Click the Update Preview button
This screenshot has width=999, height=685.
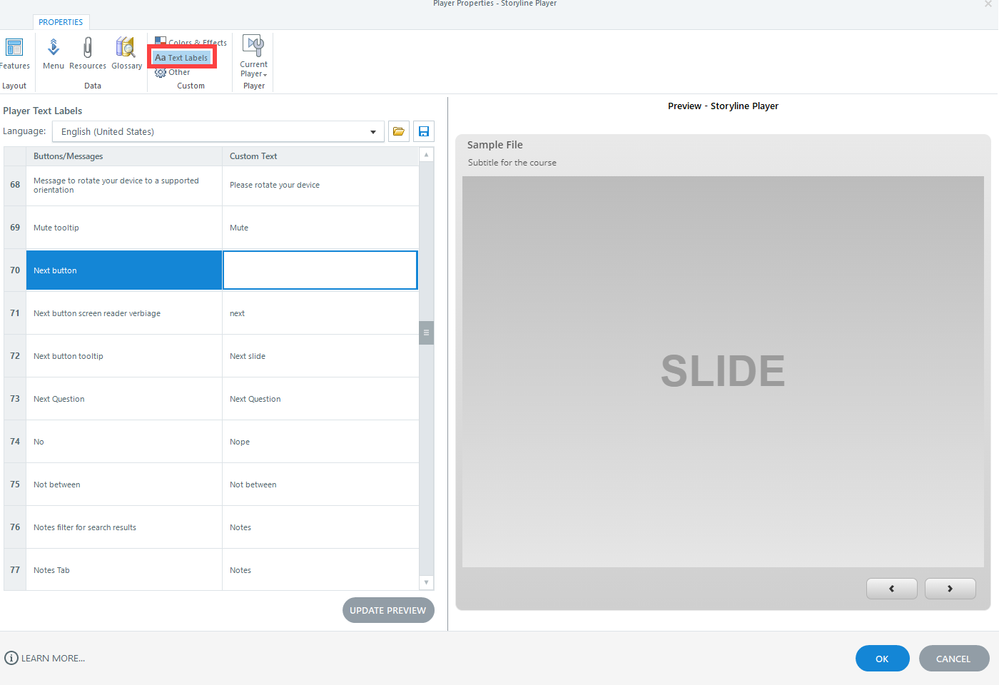coord(388,610)
